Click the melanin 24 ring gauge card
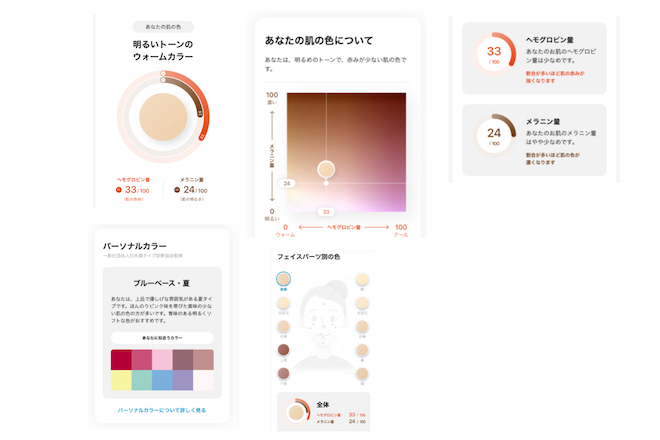 (534, 140)
